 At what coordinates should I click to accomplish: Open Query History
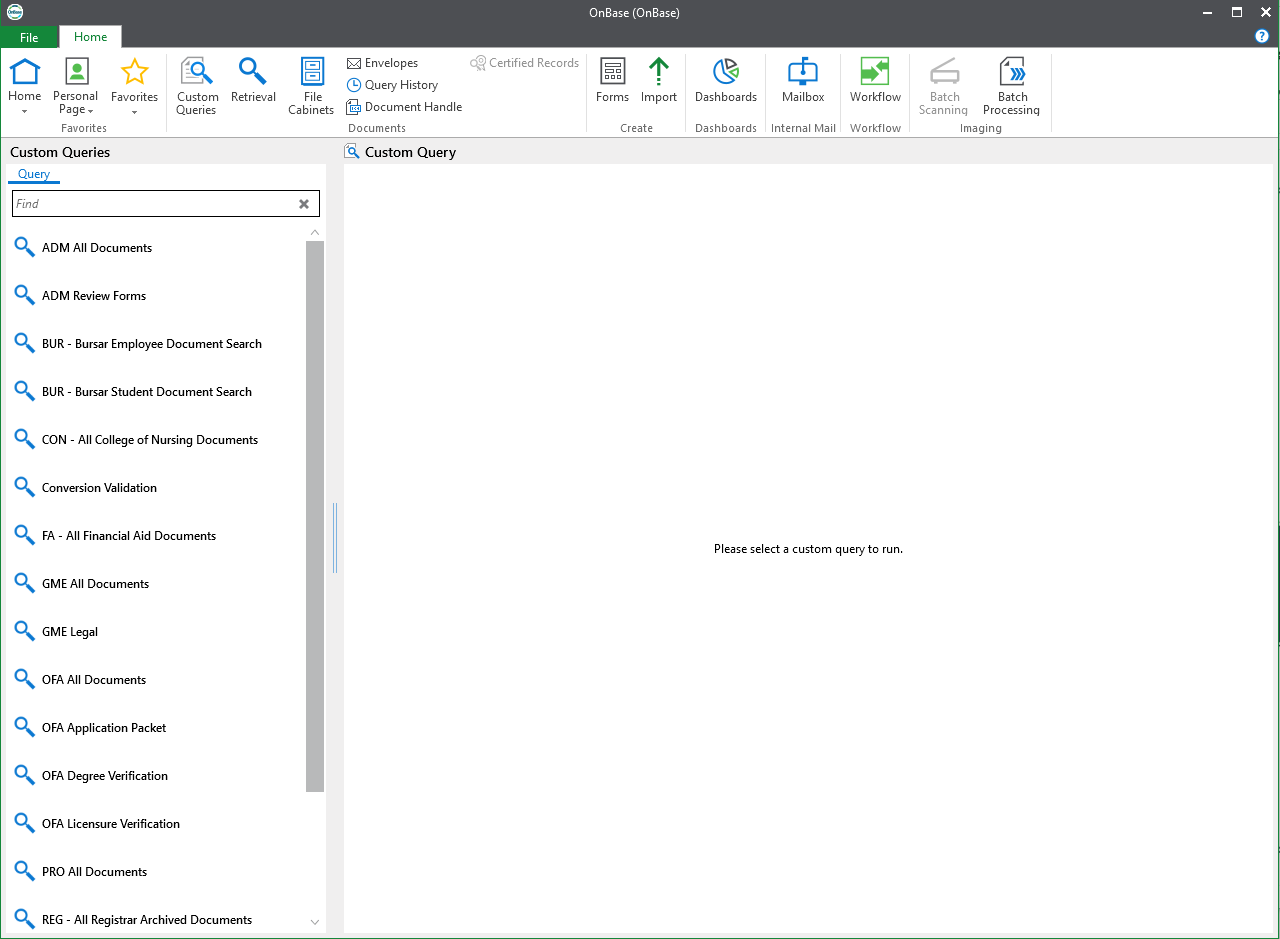[393, 85]
